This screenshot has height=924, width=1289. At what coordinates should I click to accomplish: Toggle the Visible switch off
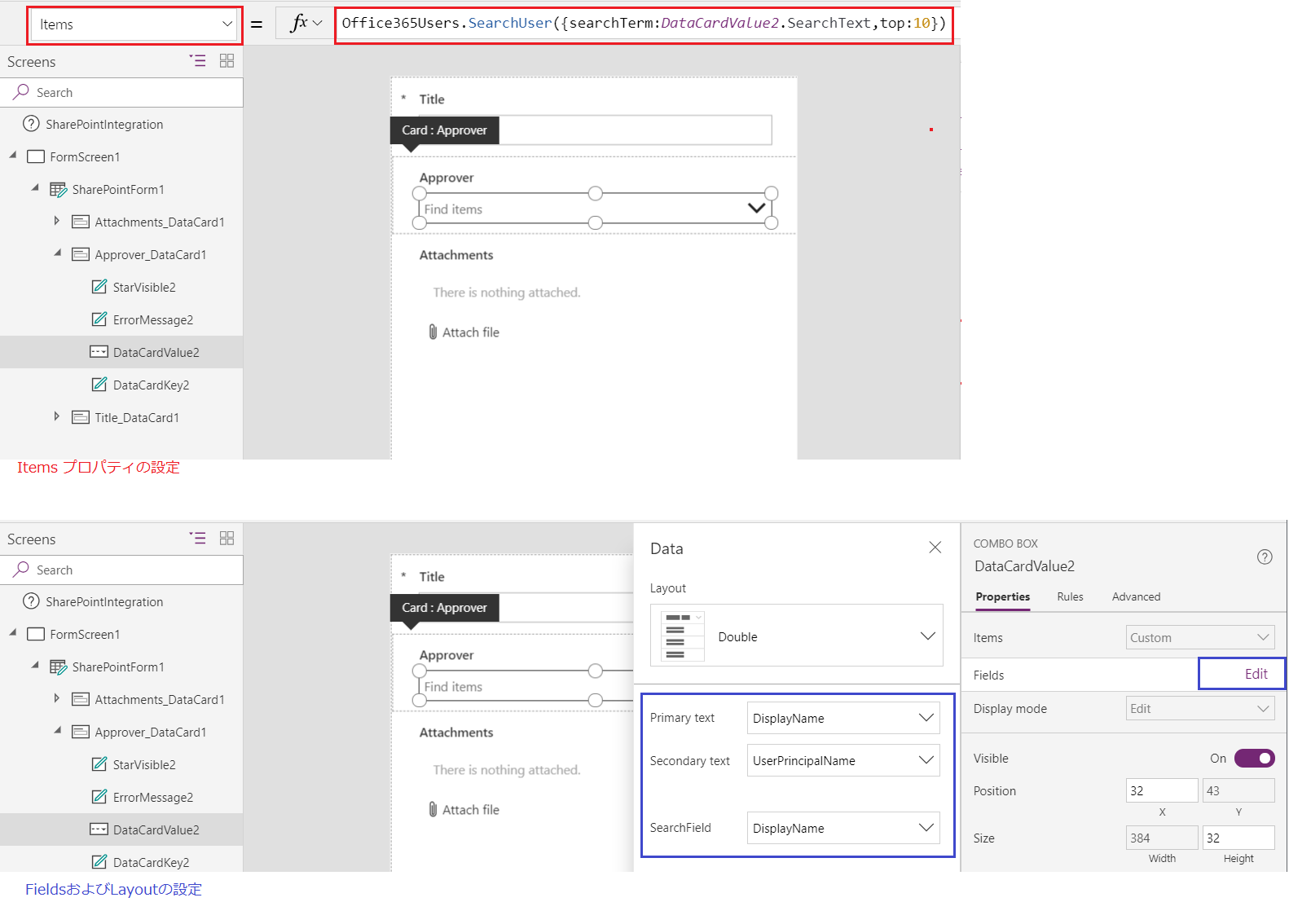coord(1255,759)
